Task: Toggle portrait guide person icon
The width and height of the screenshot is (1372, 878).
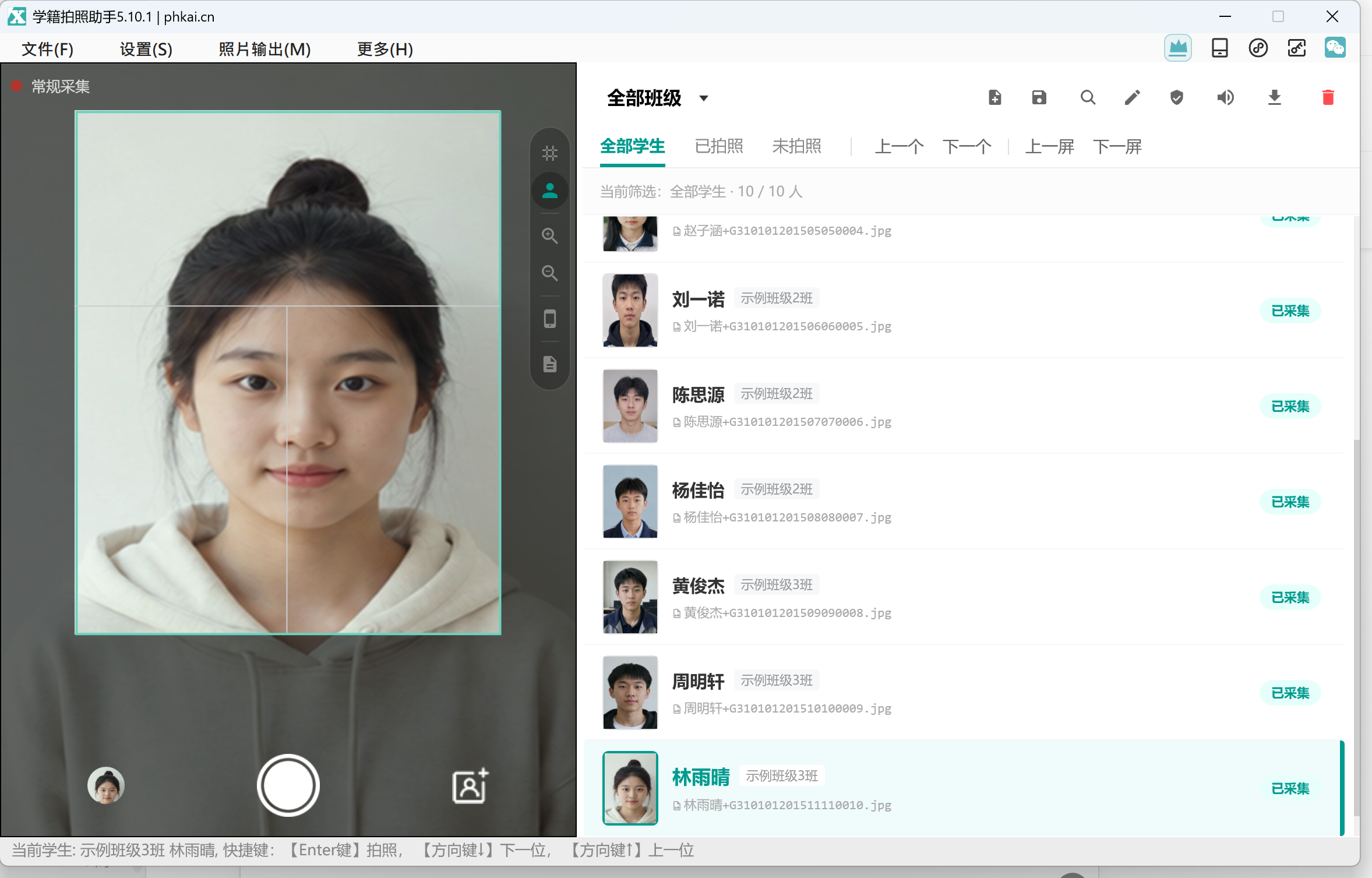Action: pos(549,191)
